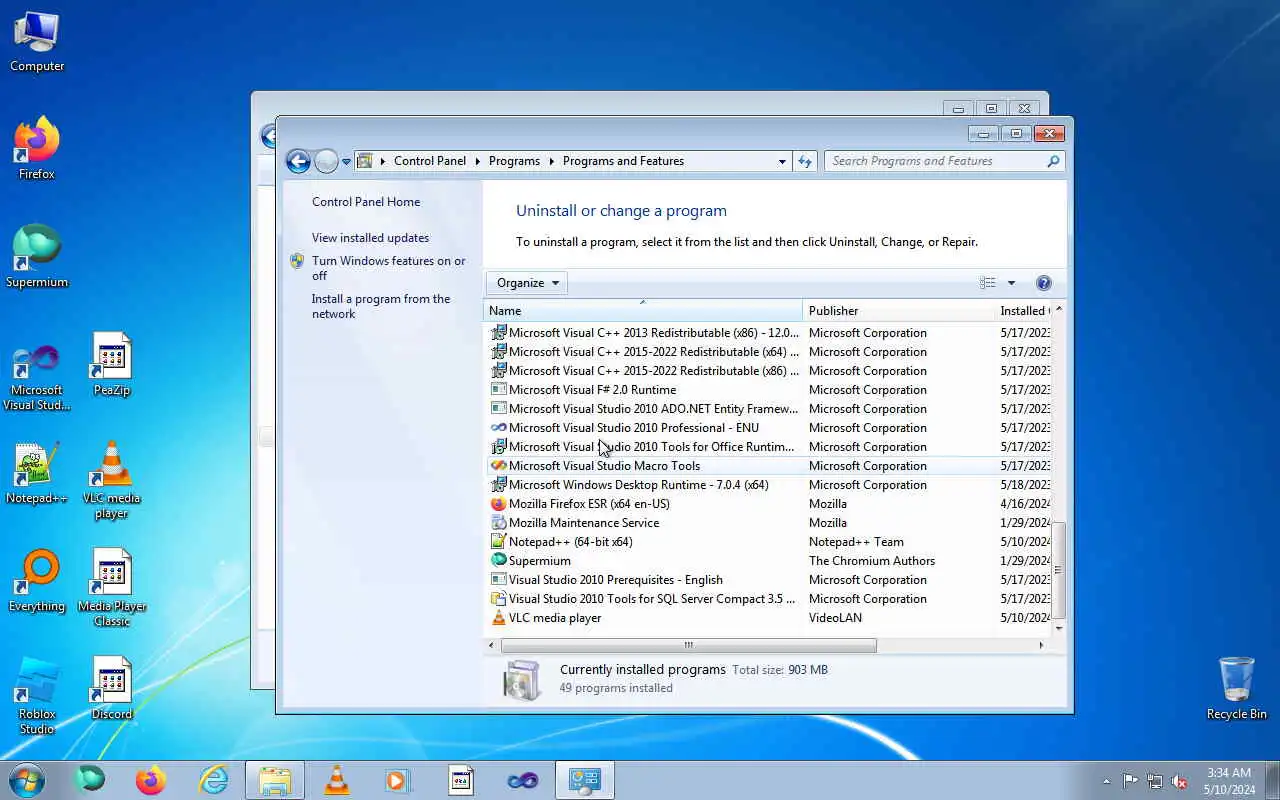1280x800 pixels.
Task: Click the taskbar clock and date
Action: click(1228, 781)
